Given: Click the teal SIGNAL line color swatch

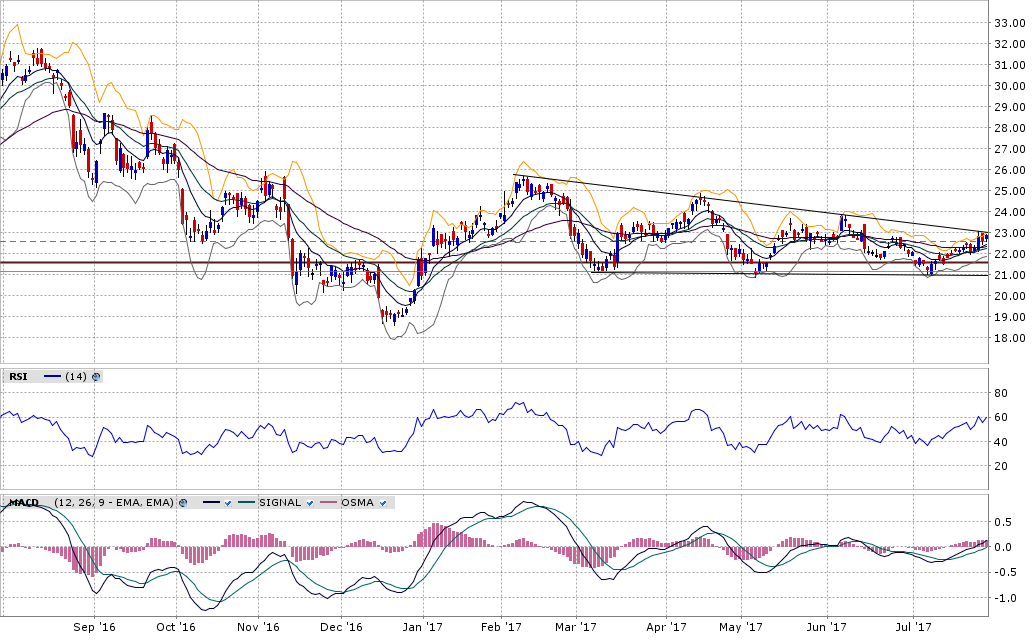Looking at the screenshot, I should 244,503.
